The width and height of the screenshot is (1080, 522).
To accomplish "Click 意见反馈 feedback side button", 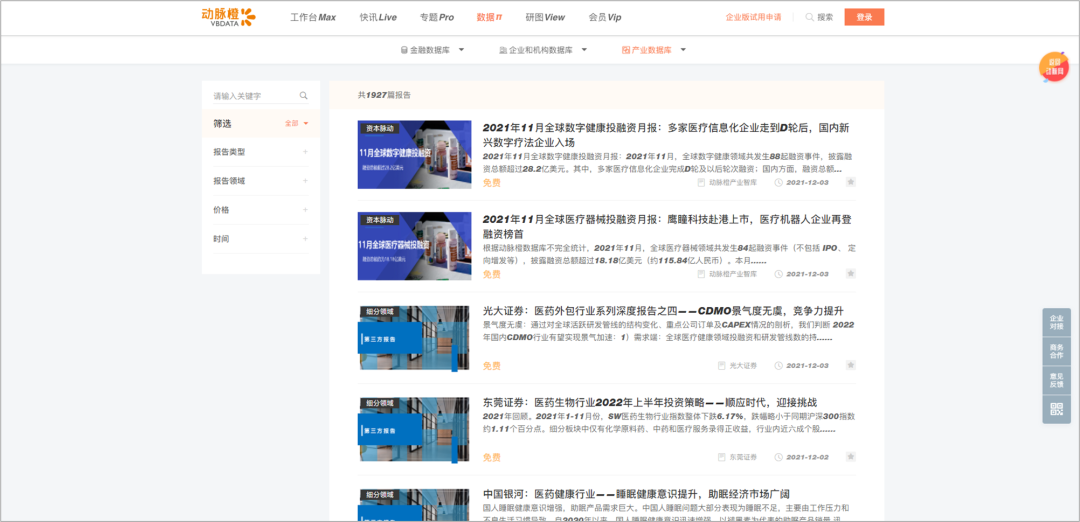I will pos(1056,380).
